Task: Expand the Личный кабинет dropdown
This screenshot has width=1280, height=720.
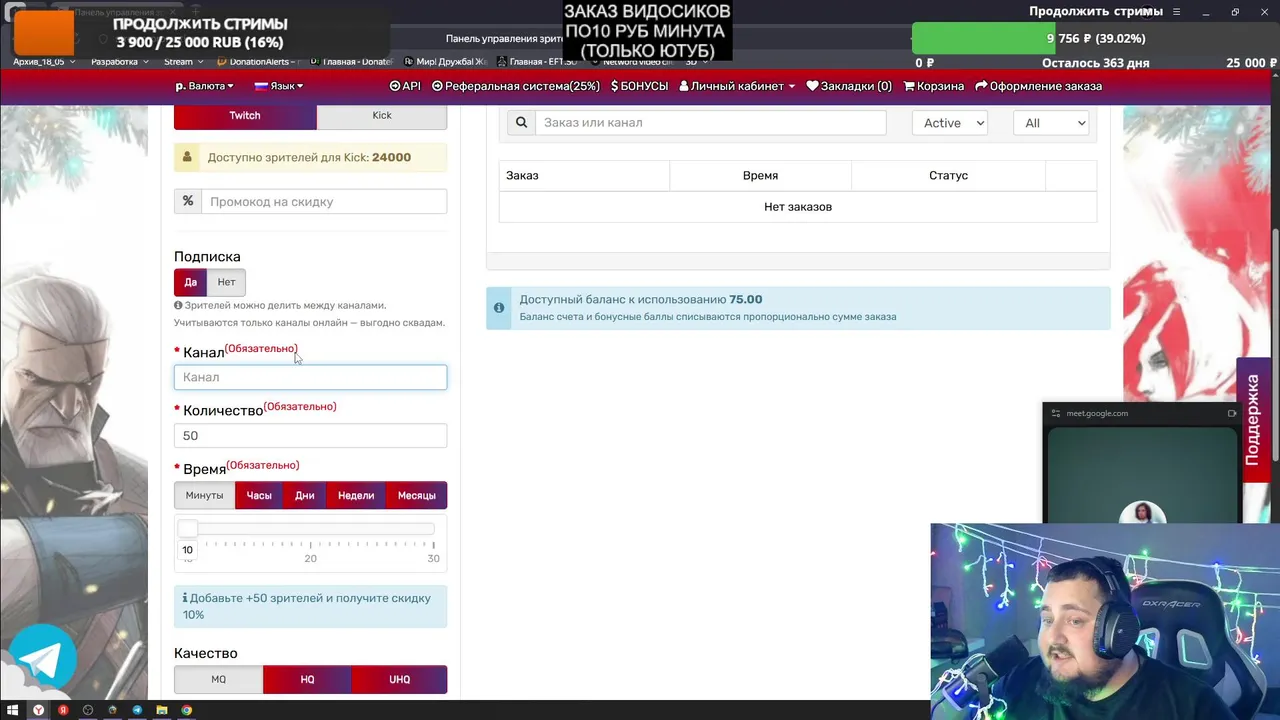Action: (x=737, y=86)
